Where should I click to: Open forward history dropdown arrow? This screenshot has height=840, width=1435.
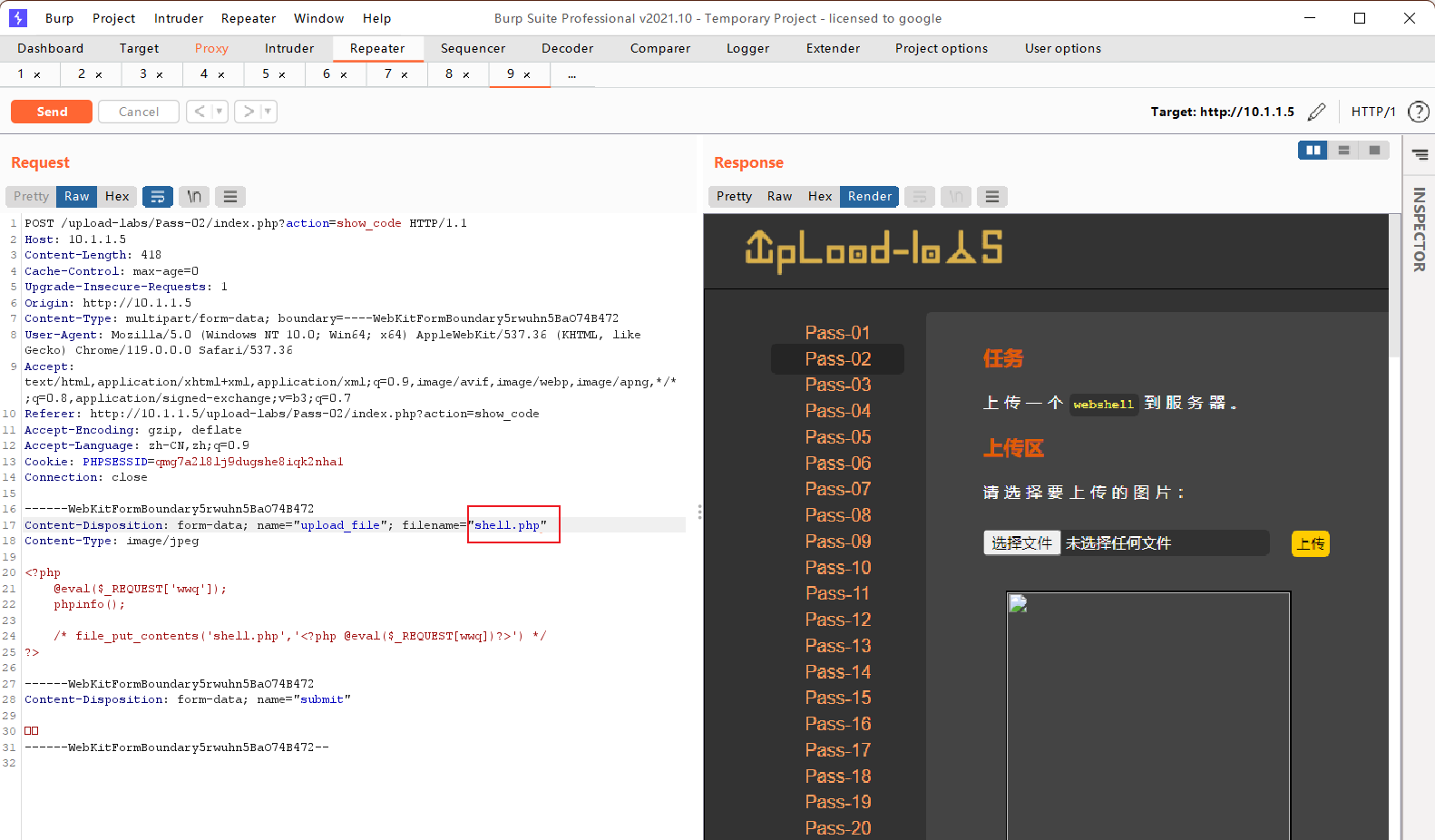tap(268, 112)
